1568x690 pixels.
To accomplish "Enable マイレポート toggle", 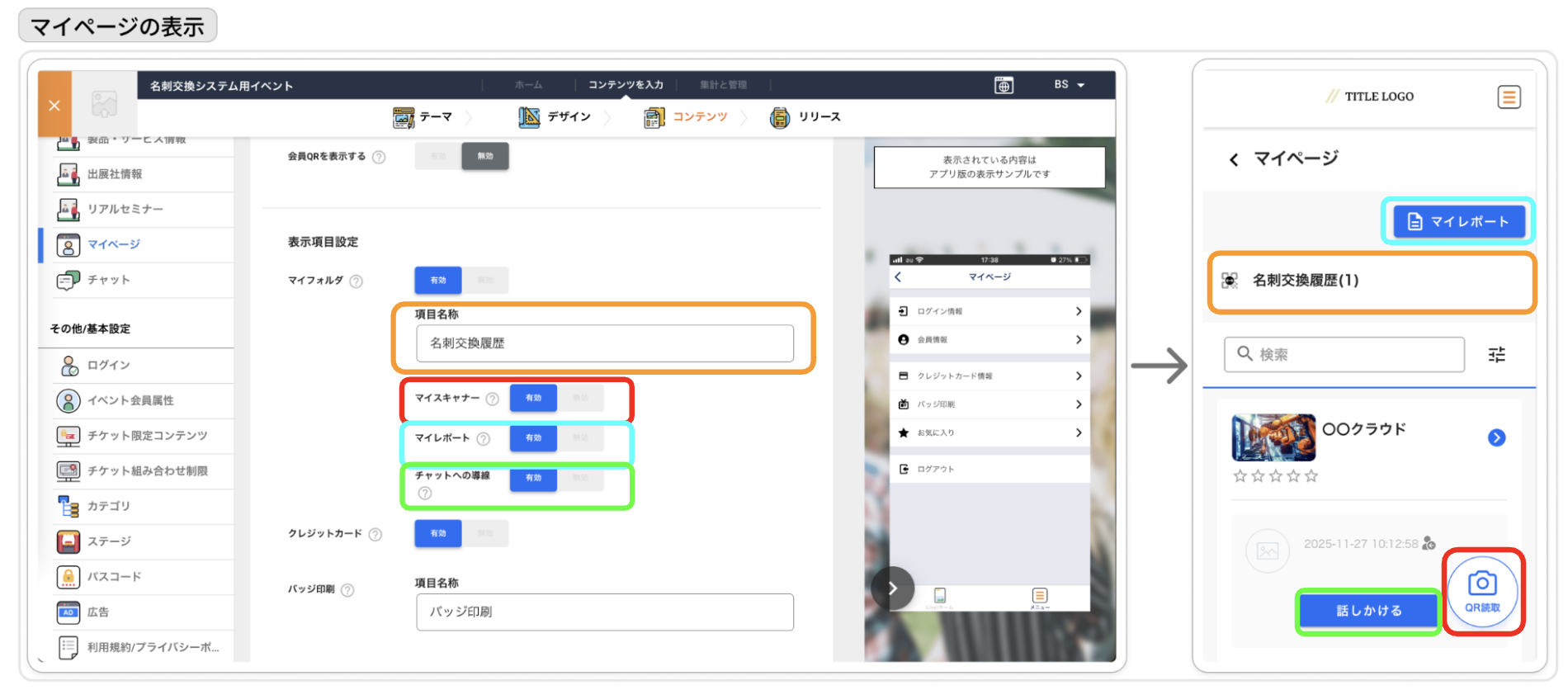I will pyautogui.click(x=533, y=437).
